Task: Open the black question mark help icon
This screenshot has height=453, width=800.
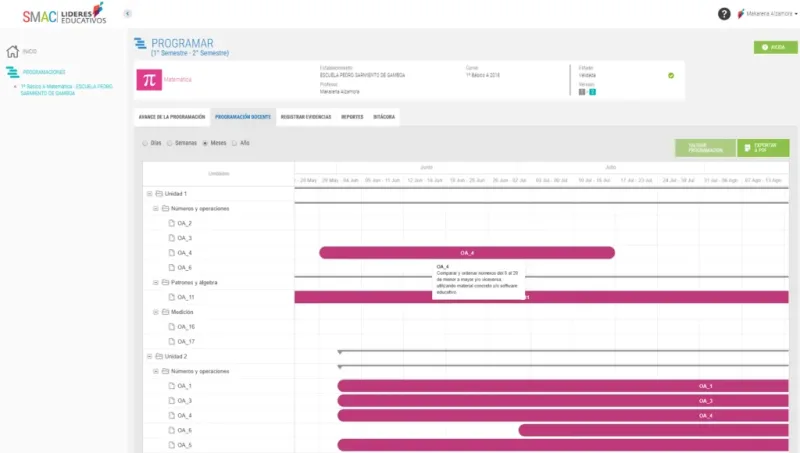Action: (x=724, y=14)
